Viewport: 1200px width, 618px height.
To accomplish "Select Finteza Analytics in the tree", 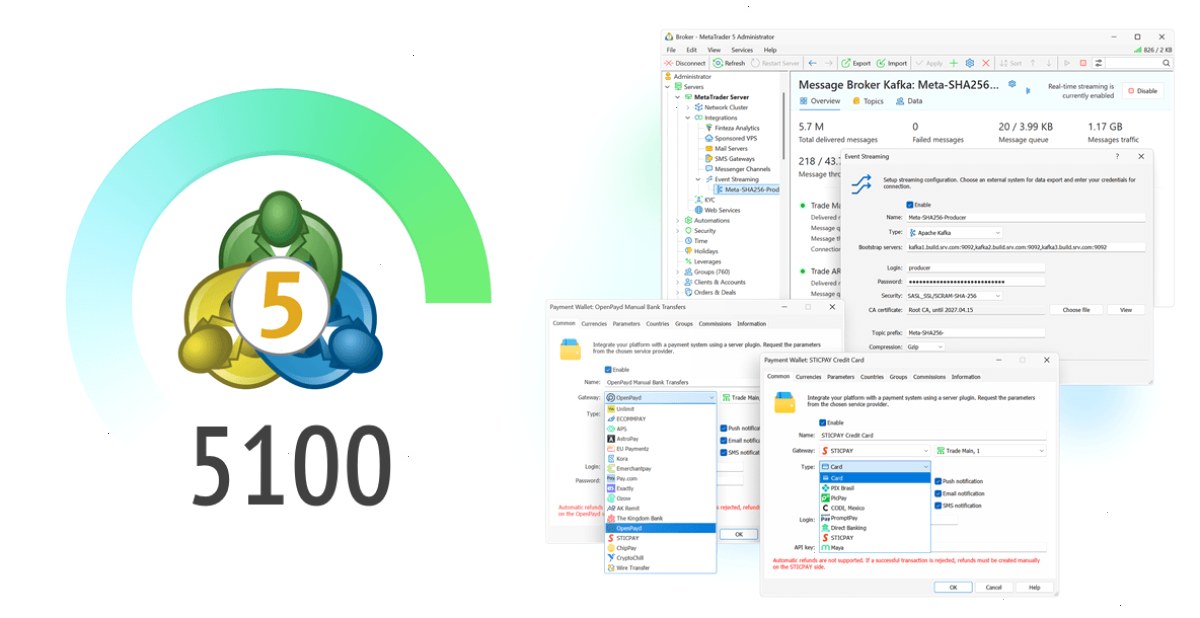I will tap(731, 128).
